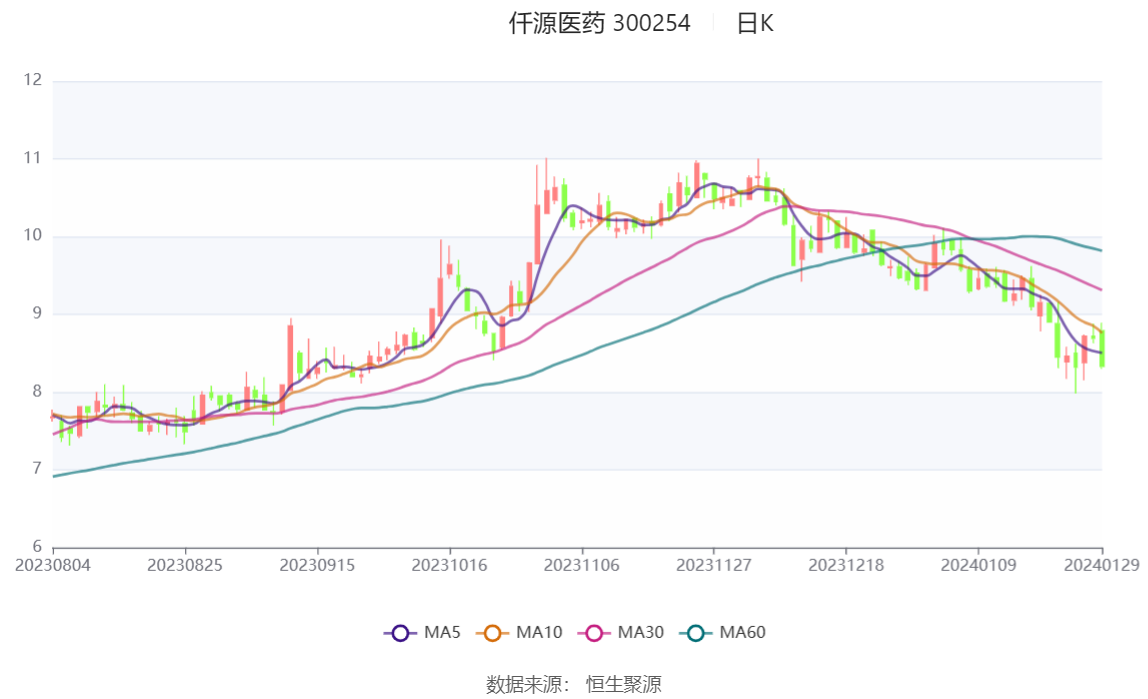The height and width of the screenshot is (699, 1148).
Task: Click x-axis date label 20231218
Action: [x=846, y=565]
